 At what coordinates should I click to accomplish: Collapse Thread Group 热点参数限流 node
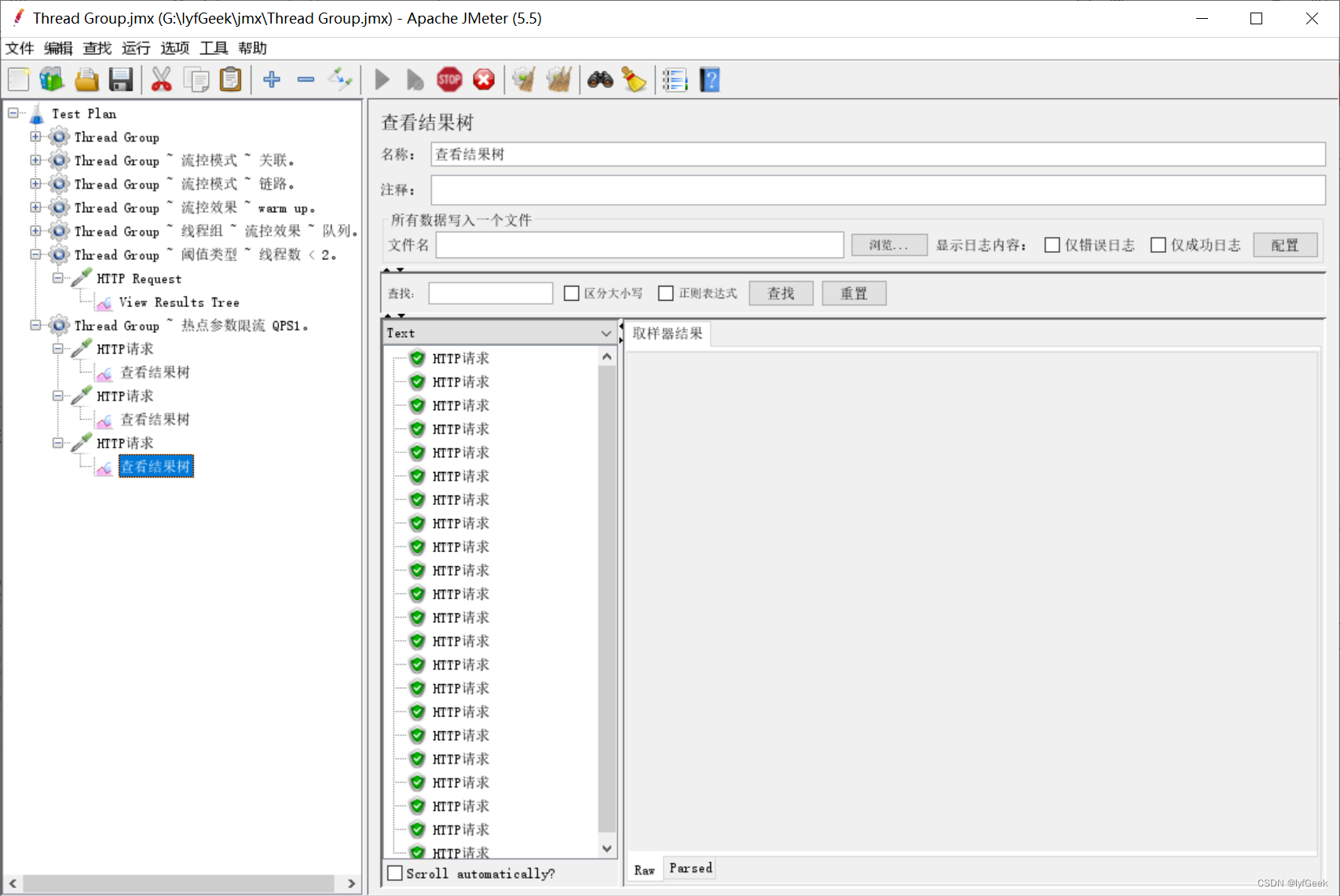pos(36,325)
